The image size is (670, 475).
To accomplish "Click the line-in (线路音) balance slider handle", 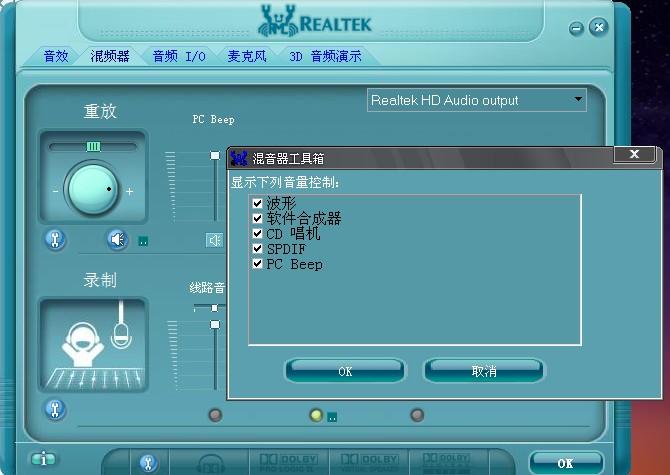I will click(x=215, y=308).
